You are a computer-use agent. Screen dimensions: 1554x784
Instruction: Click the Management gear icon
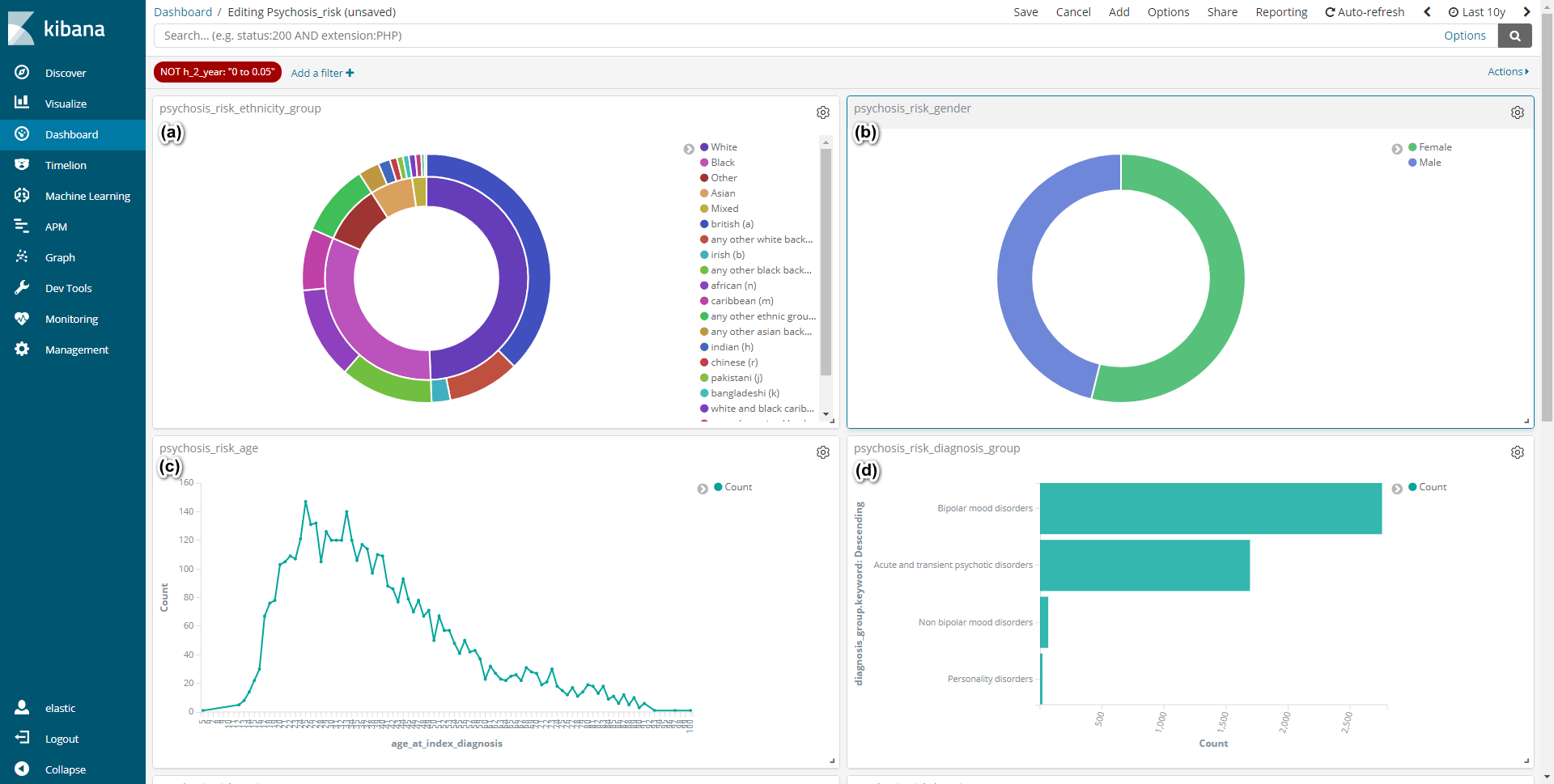(22, 350)
